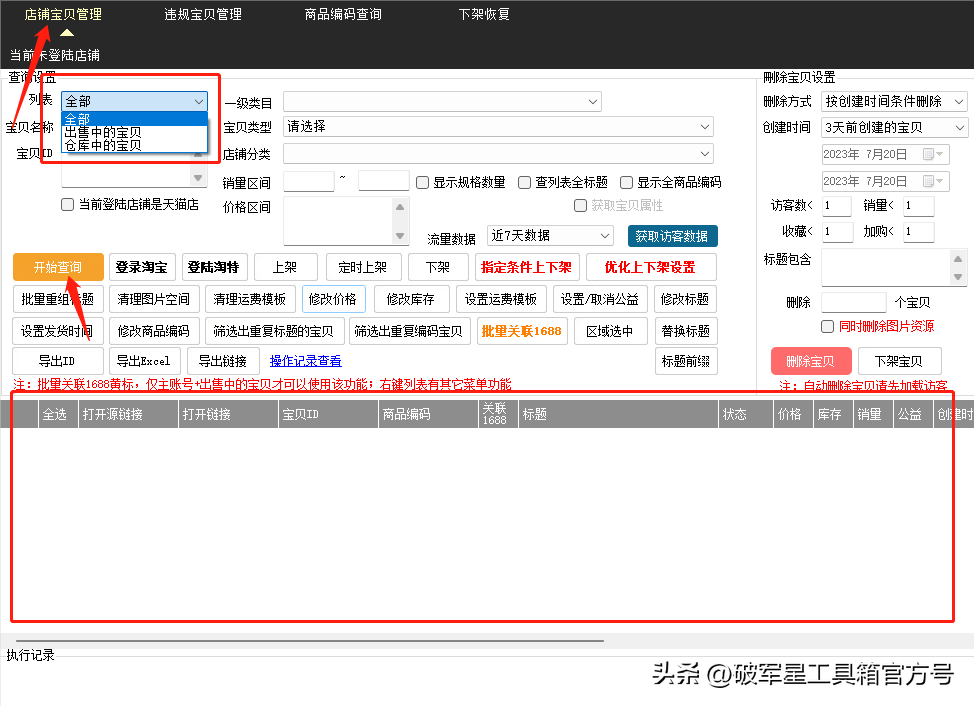
Task: Click the 访客数< input field
Action: (x=837, y=206)
